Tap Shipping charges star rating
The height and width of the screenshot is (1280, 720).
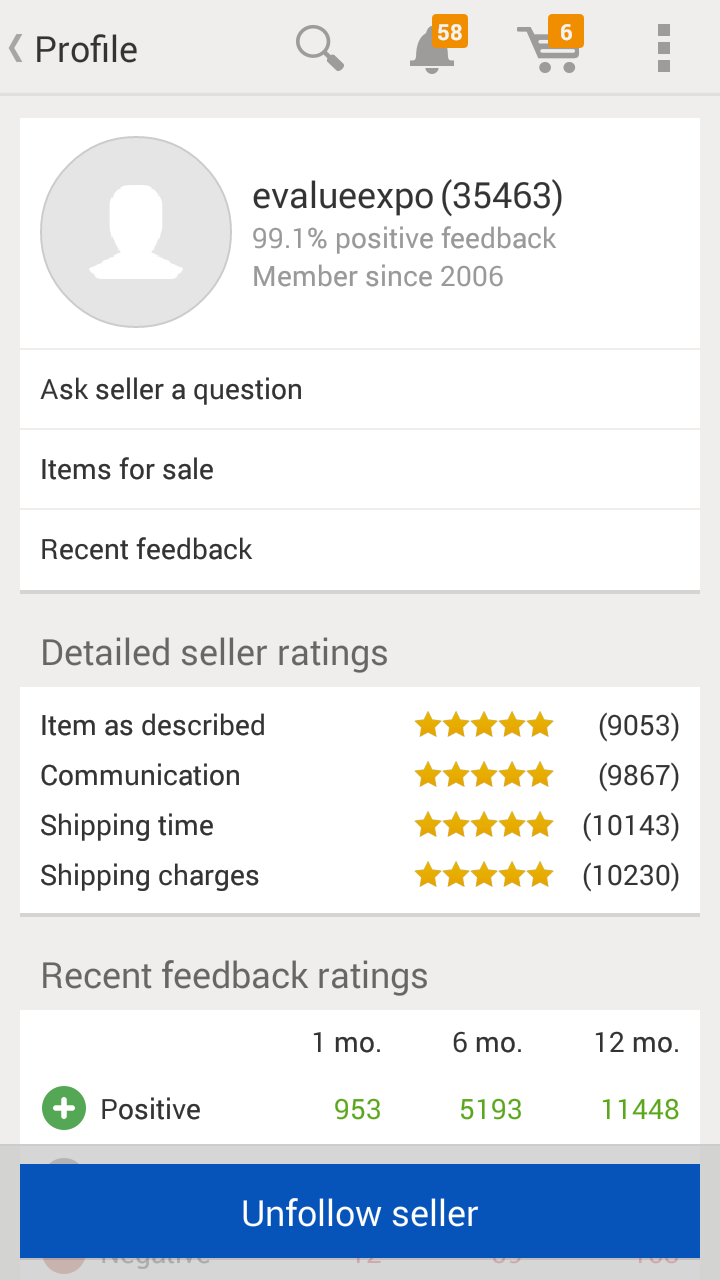(484, 876)
